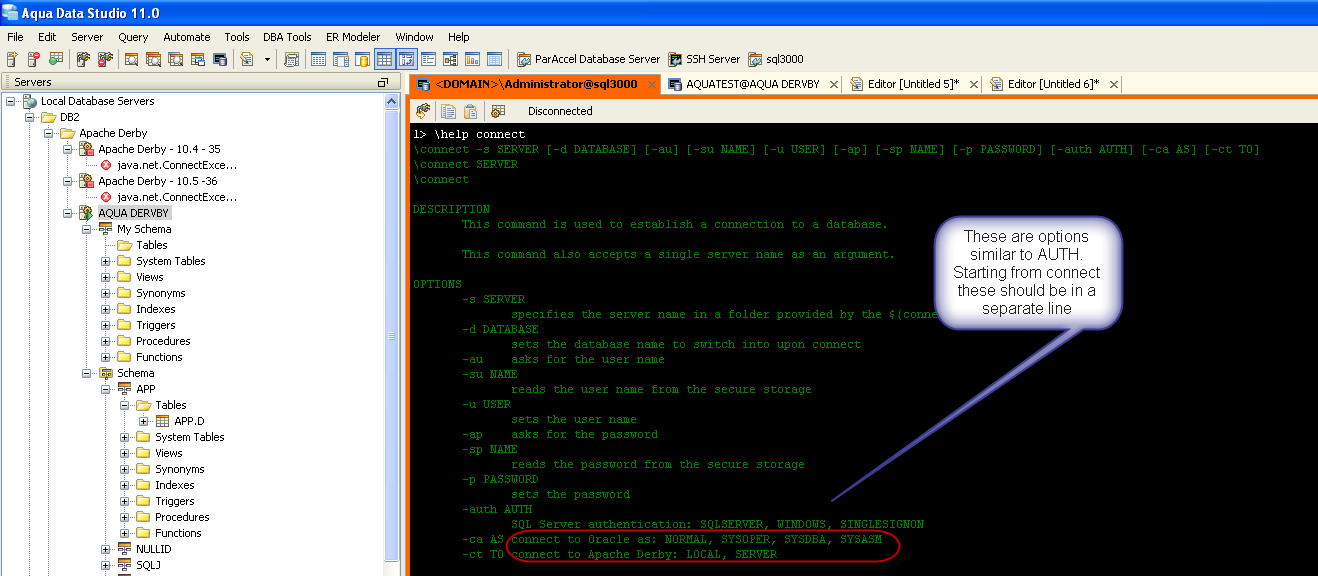Open SSH Server shortcut in toolbar
1318x576 pixels.
point(704,59)
